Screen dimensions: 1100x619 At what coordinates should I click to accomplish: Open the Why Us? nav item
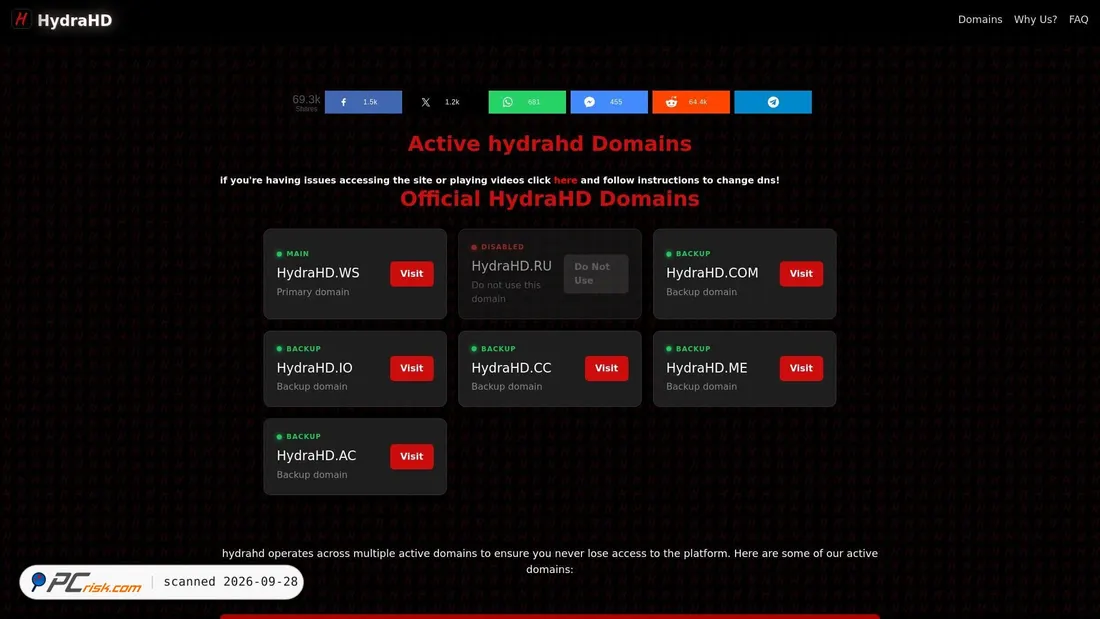point(1035,20)
